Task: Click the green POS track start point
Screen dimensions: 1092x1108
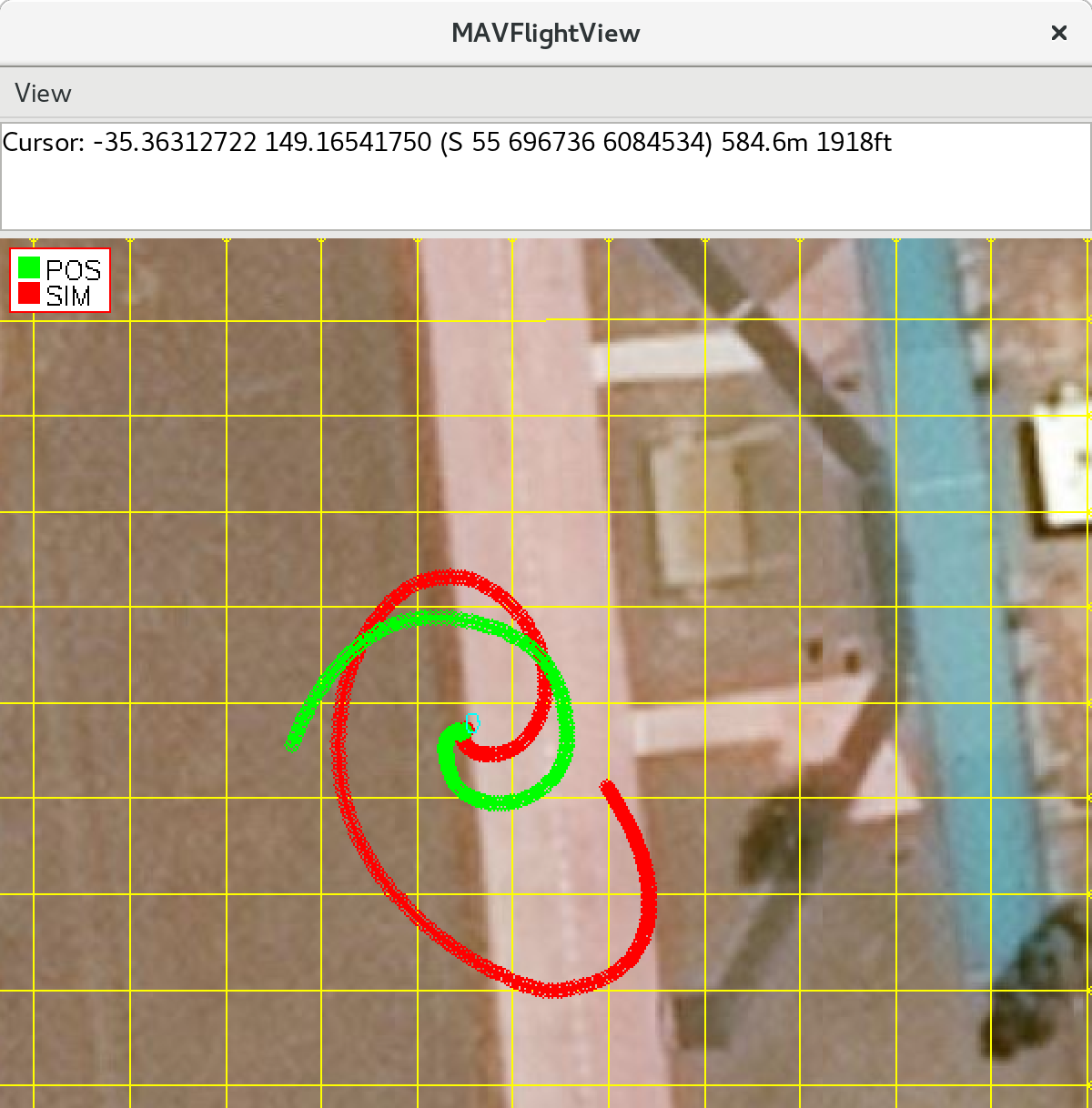Action: tap(292, 744)
